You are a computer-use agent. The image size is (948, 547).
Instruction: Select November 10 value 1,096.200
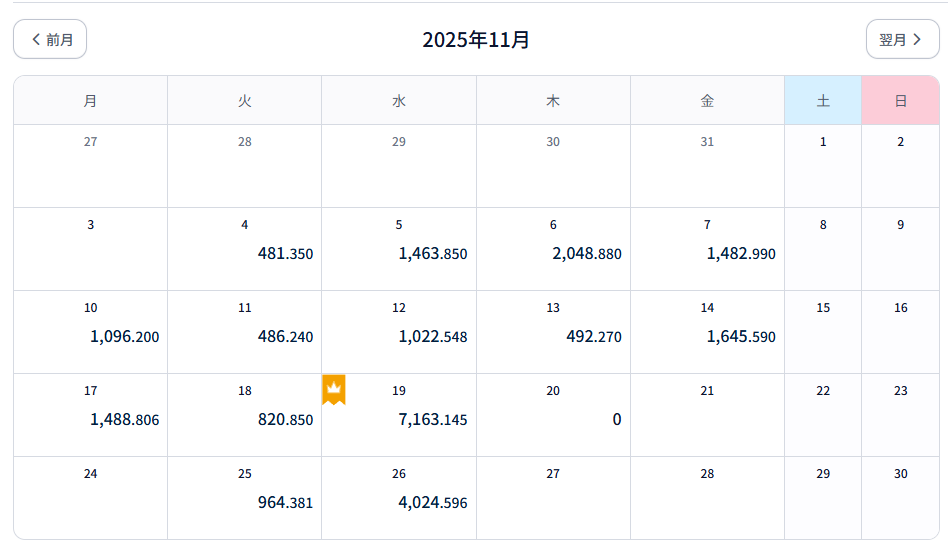pos(124,337)
